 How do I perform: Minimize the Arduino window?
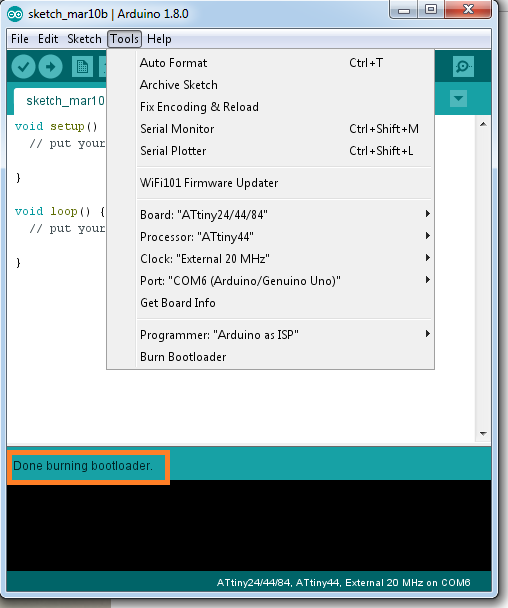[x=404, y=9]
